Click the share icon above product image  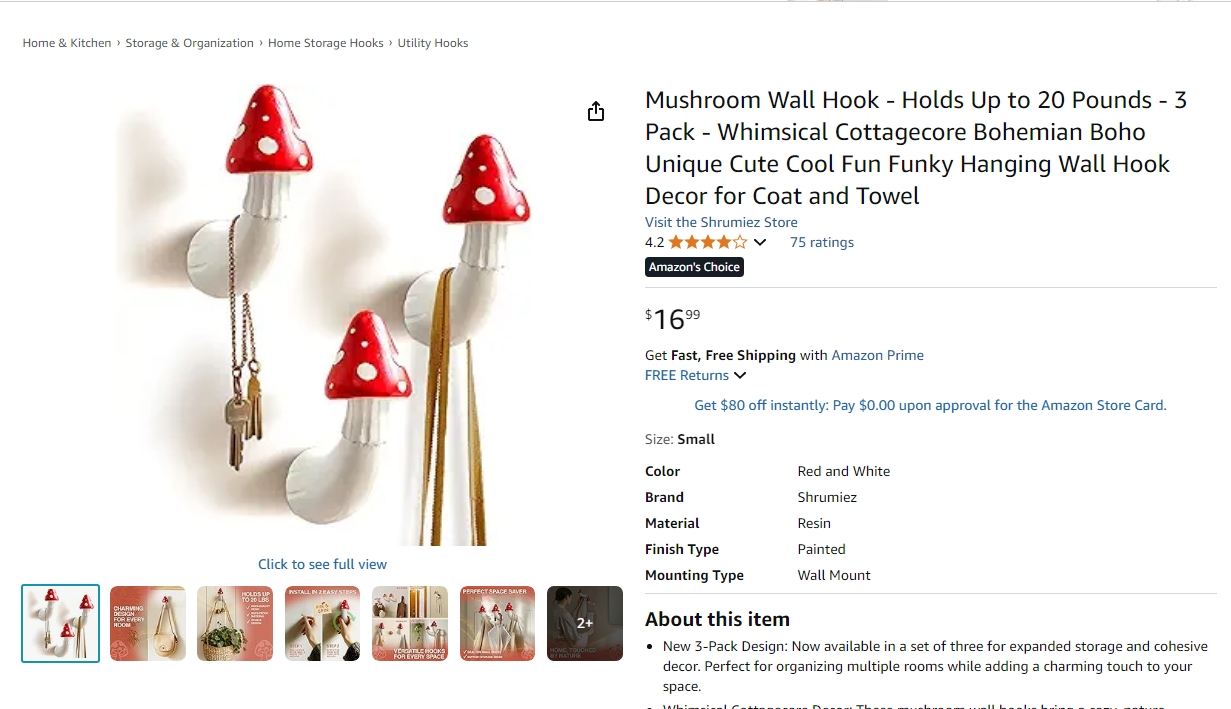(596, 111)
